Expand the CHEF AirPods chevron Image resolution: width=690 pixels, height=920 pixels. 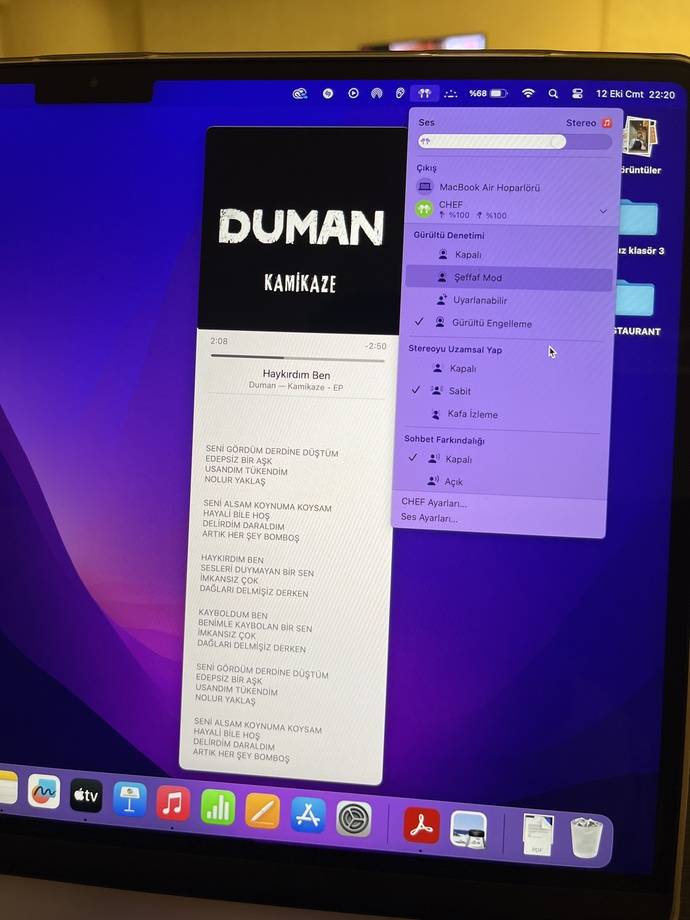click(603, 211)
